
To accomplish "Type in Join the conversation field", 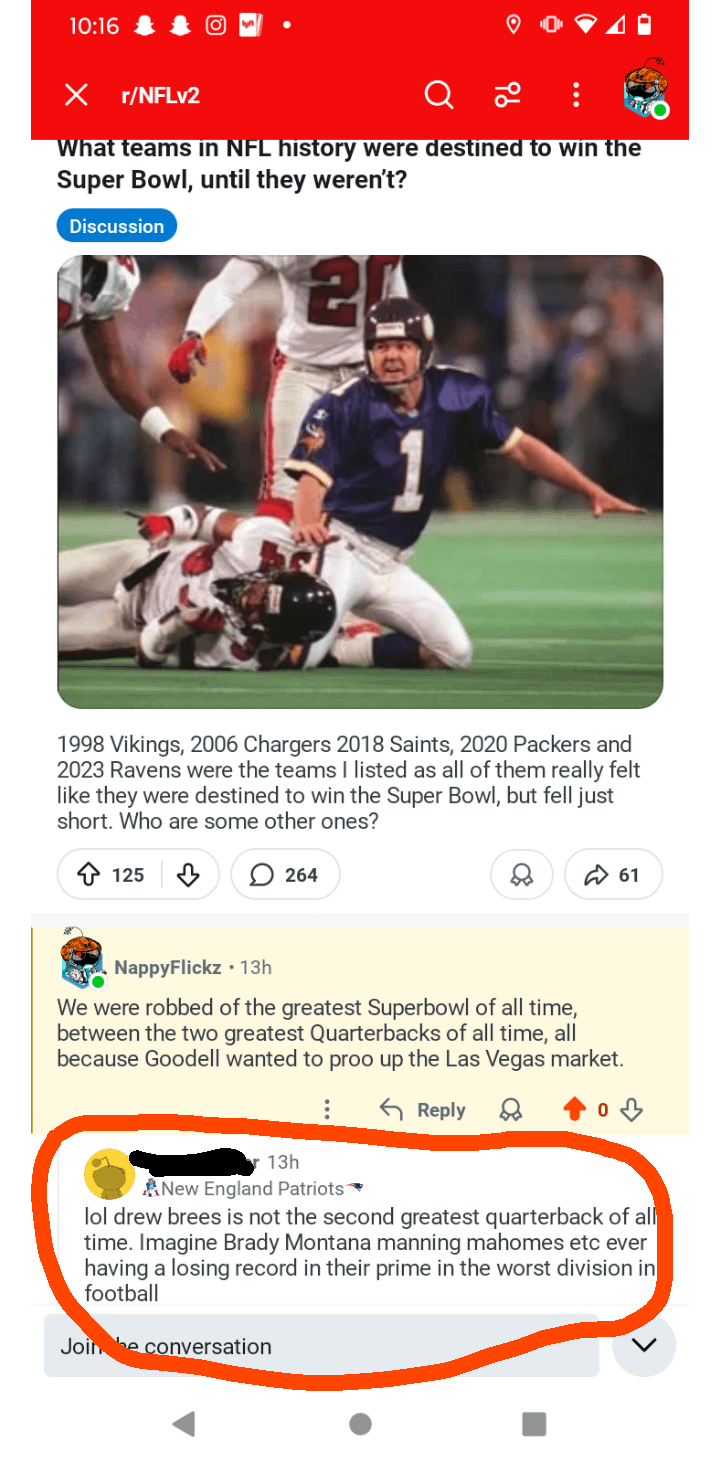I will point(320,1346).
